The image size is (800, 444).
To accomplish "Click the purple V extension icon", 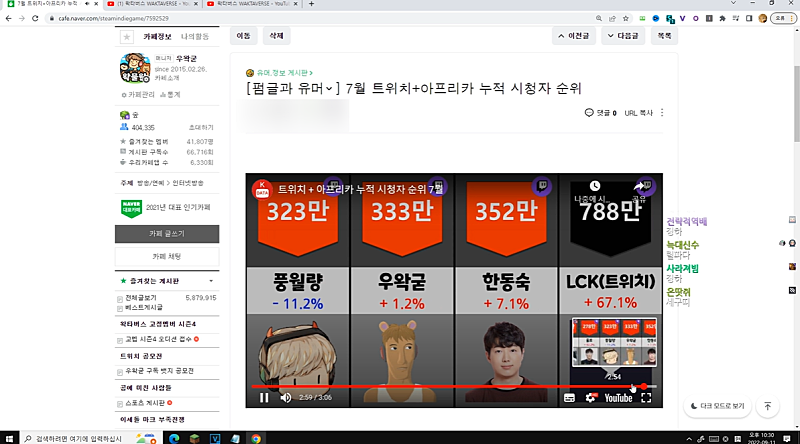I will pyautogui.click(x=682, y=18).
